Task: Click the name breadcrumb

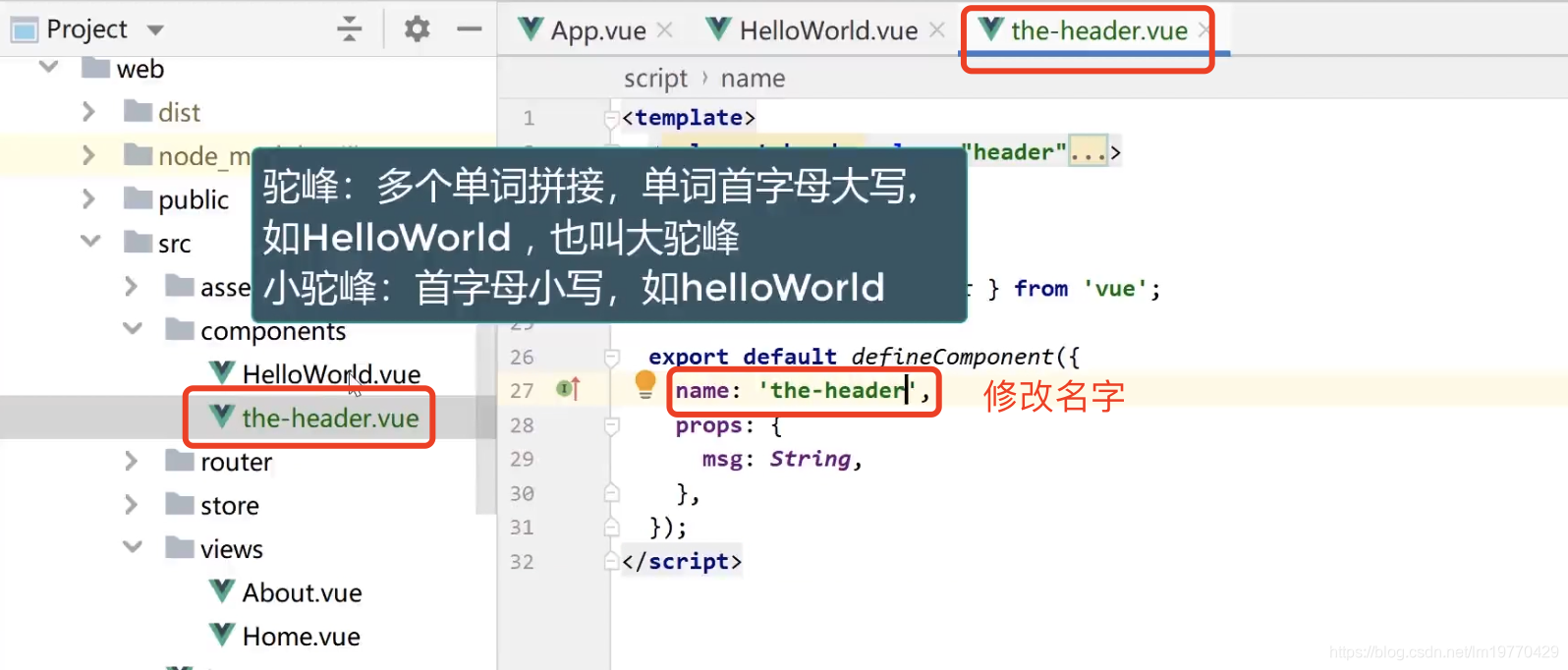Action: coord(753,79)
